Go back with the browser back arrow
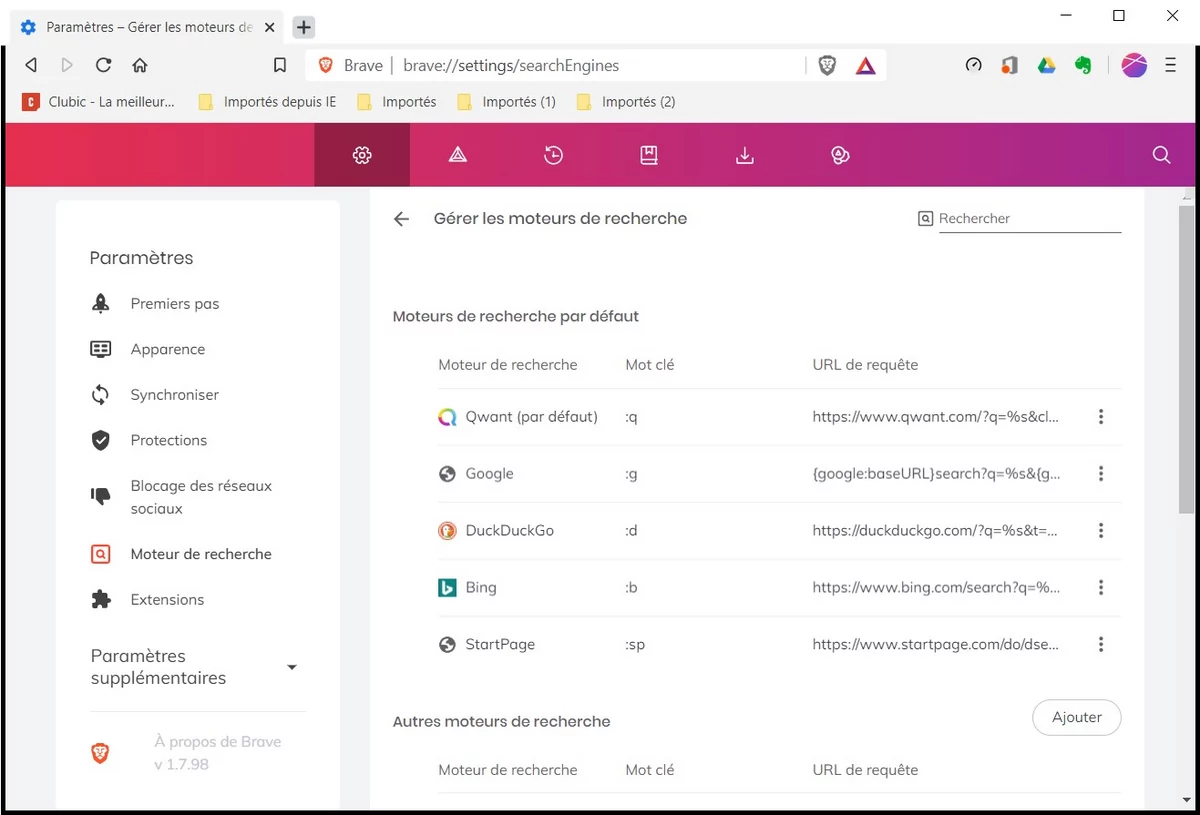 [x=31, y=65]
